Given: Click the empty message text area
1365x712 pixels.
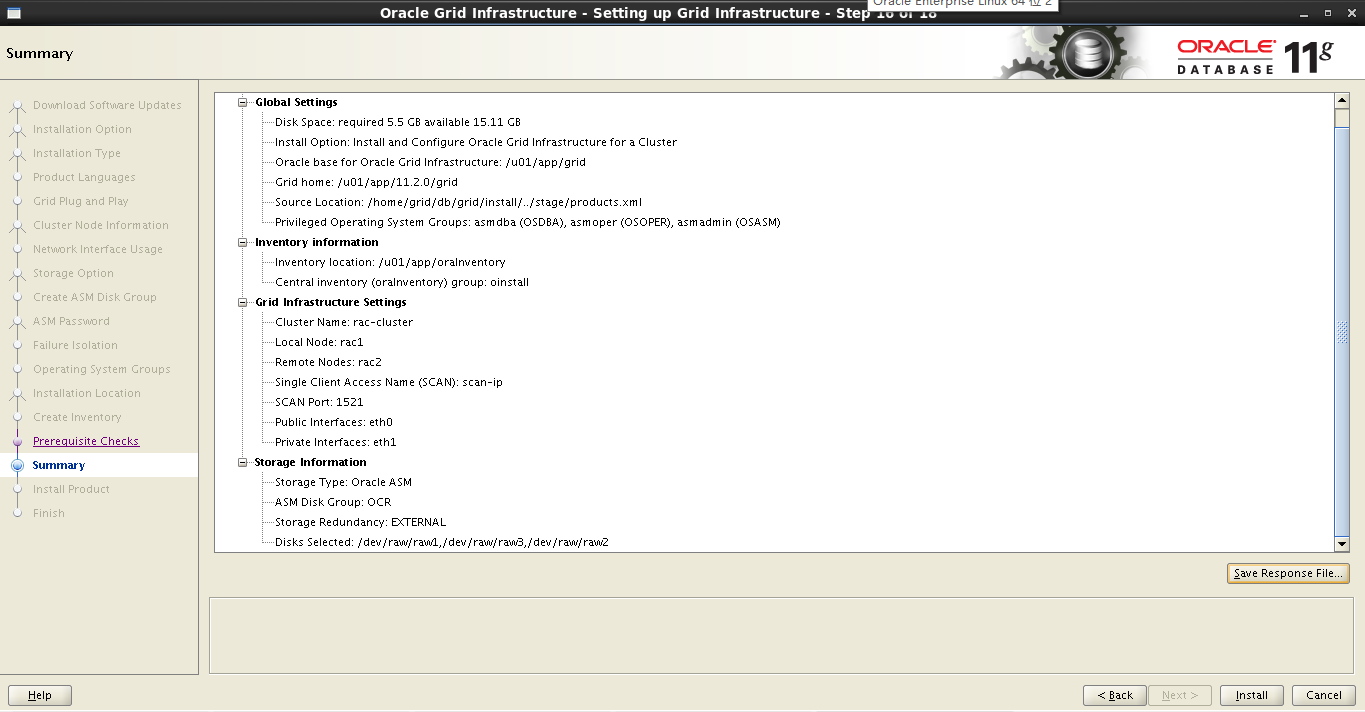Looking at the screenshot, I should pos(780,635).
